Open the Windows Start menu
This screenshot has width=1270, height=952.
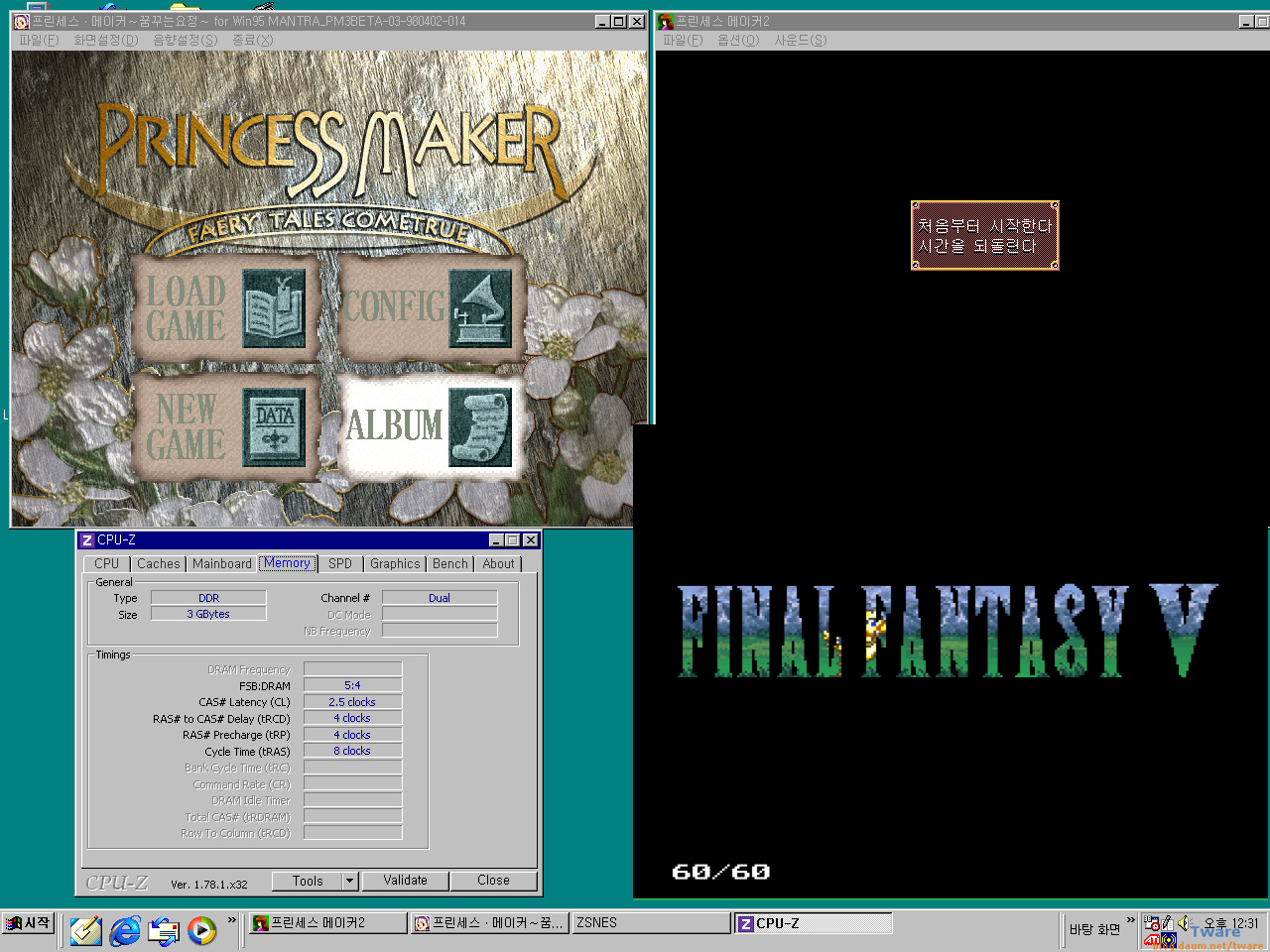point(28,923)
